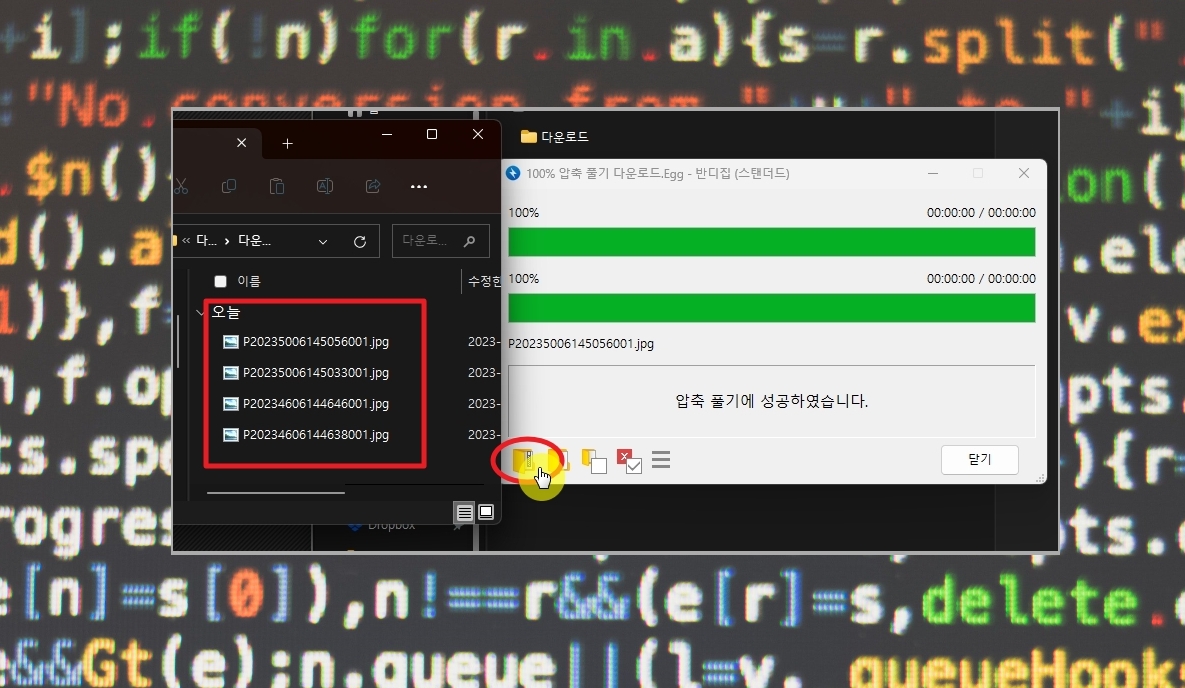Click the upper green progress bar in Bandizip
Viewport: 1185px width, 688px height.
772,242
